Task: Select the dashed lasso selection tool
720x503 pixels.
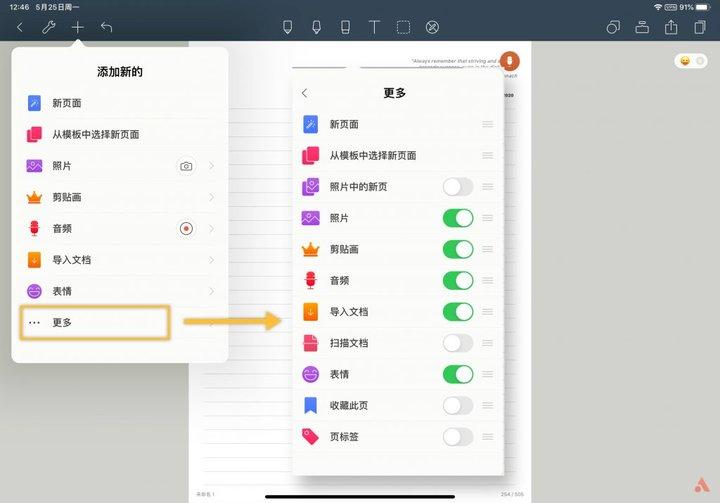Action: 403,28
